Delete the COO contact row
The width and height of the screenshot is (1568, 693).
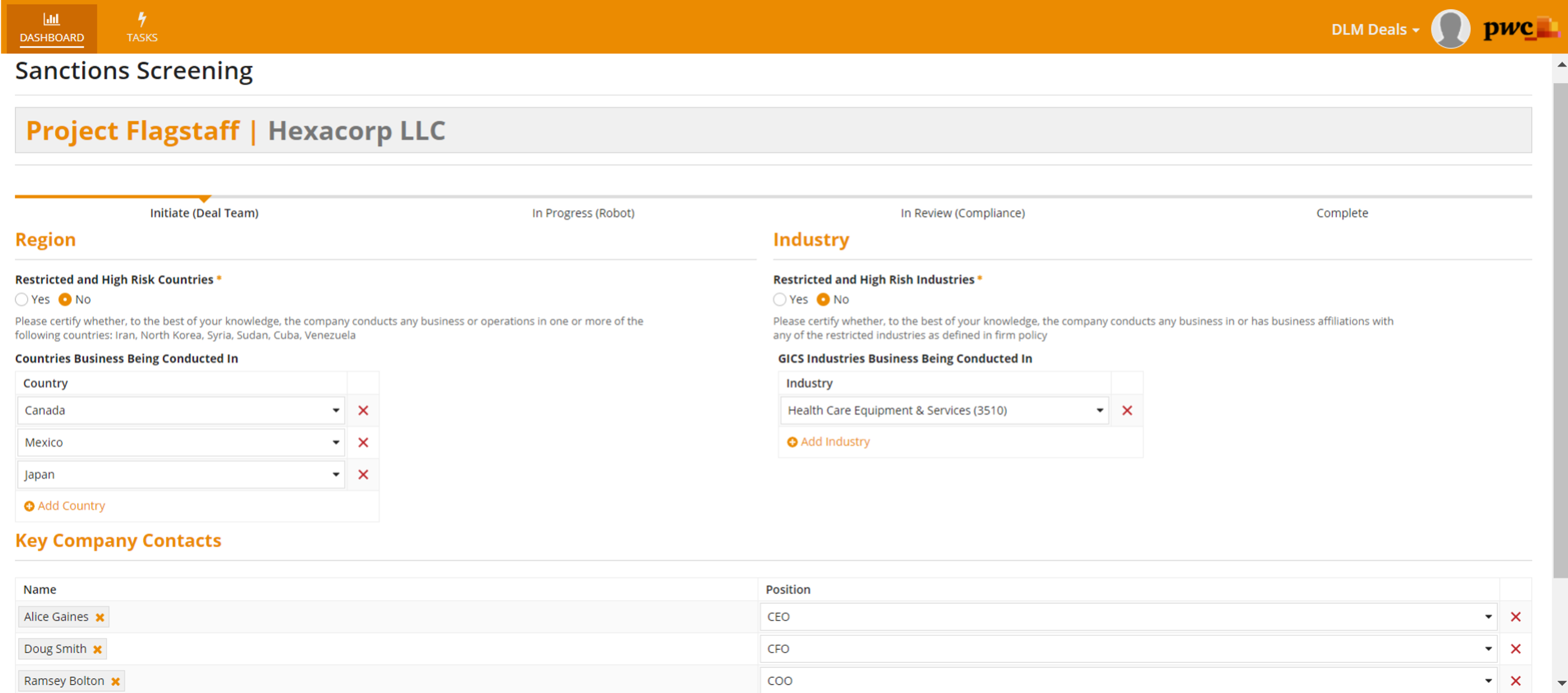click(1516, 681)
